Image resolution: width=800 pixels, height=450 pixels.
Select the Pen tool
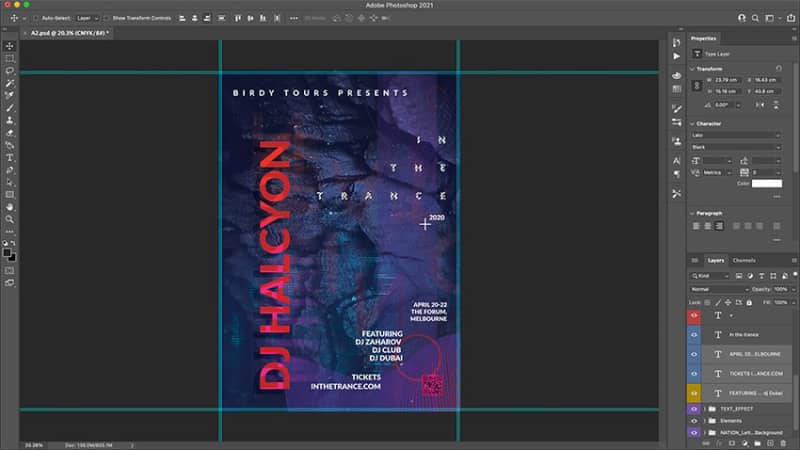tap(10, 170)
